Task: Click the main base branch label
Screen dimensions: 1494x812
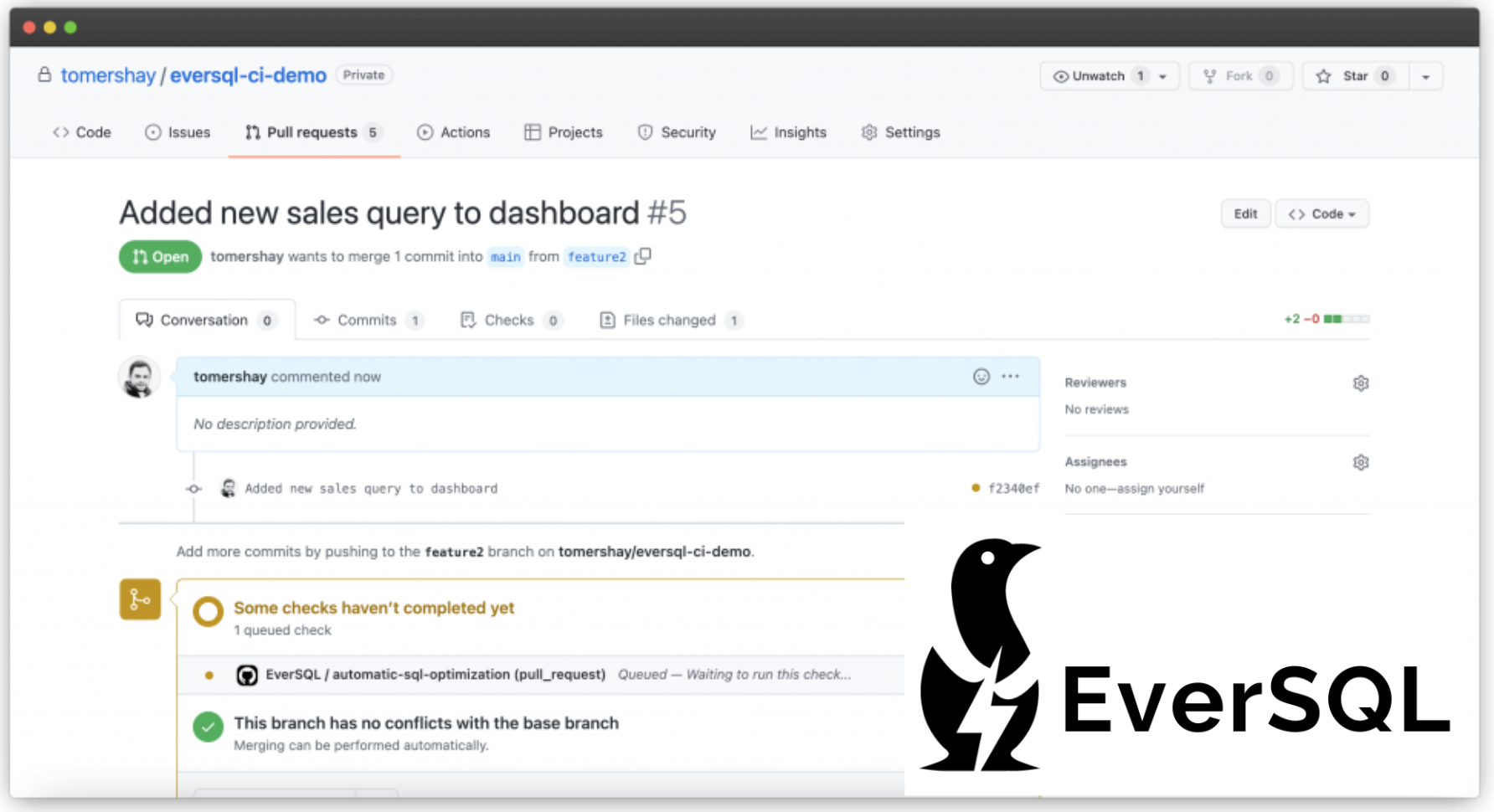Action: click(x=505, y=257)
